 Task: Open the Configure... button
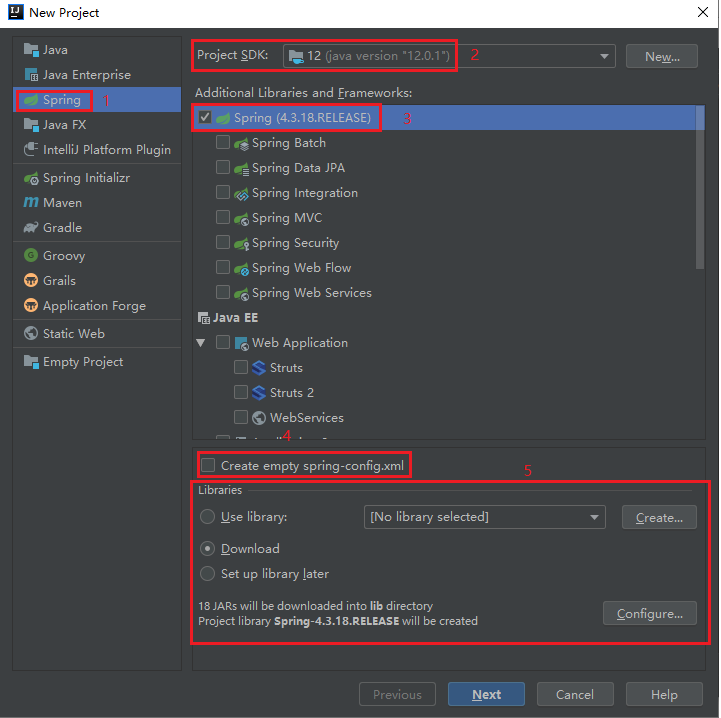pyautogui.click(x=650, y=613)
